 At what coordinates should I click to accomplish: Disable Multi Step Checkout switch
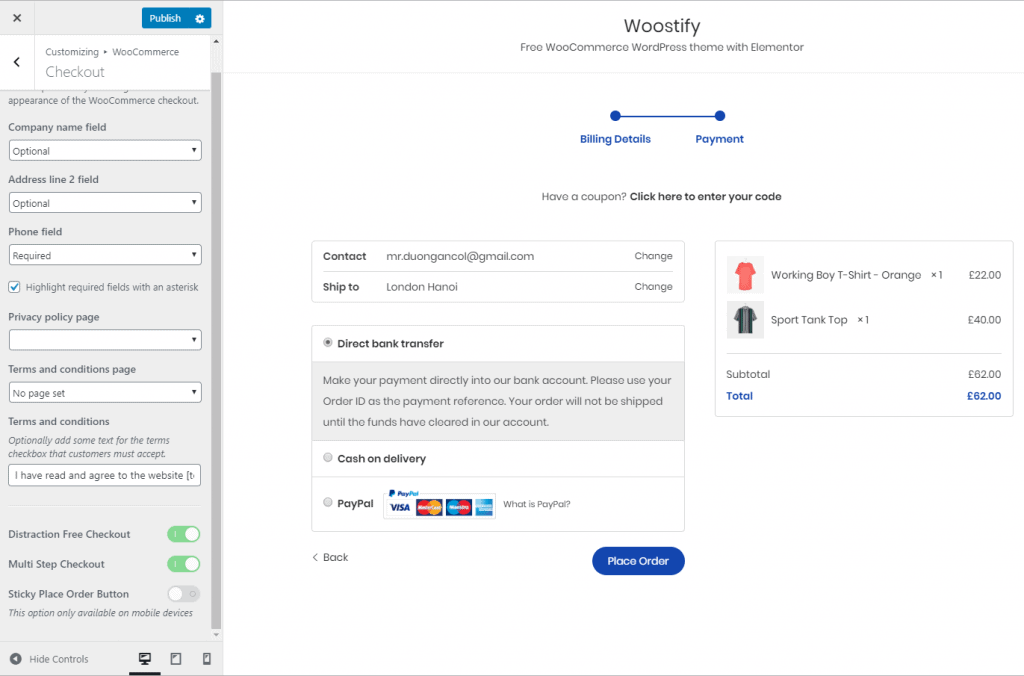click(x=184, y=564)
